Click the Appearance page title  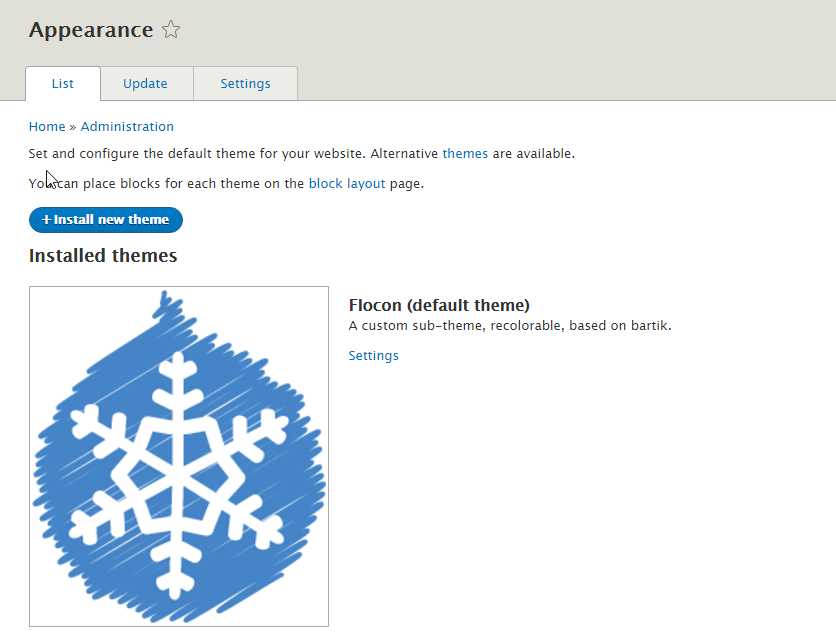[91, 30]
